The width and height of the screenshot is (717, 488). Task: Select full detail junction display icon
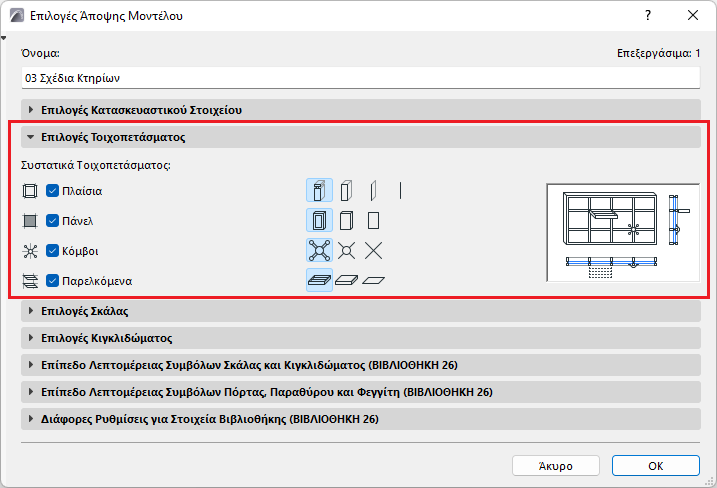pos(319,251)
